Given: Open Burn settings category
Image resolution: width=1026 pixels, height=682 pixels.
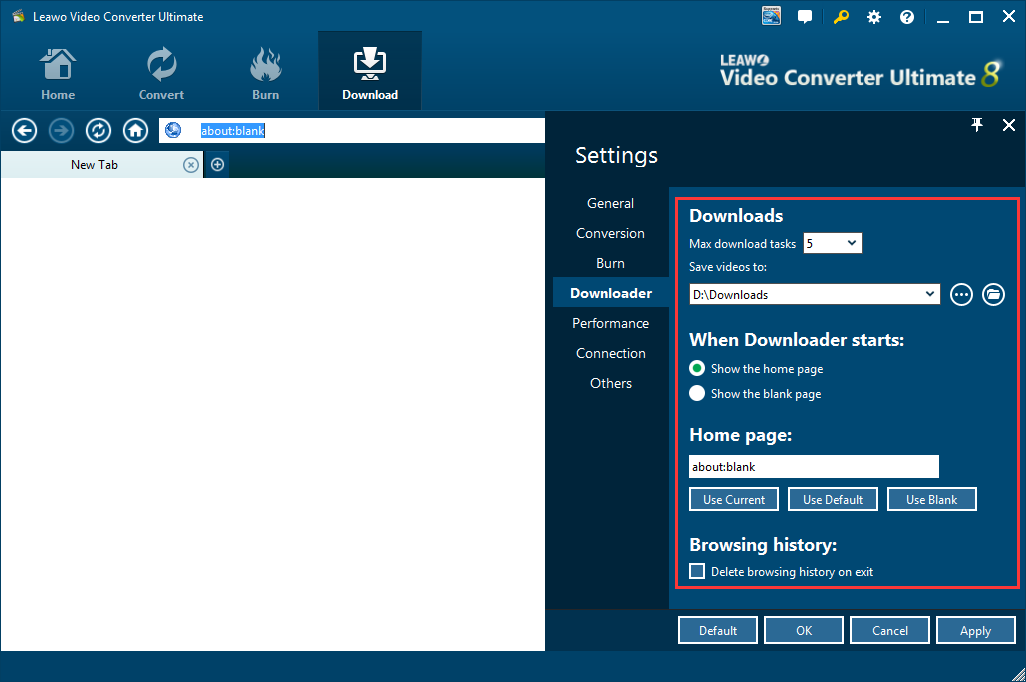Looking at the screenshot, I should [610, 264].
